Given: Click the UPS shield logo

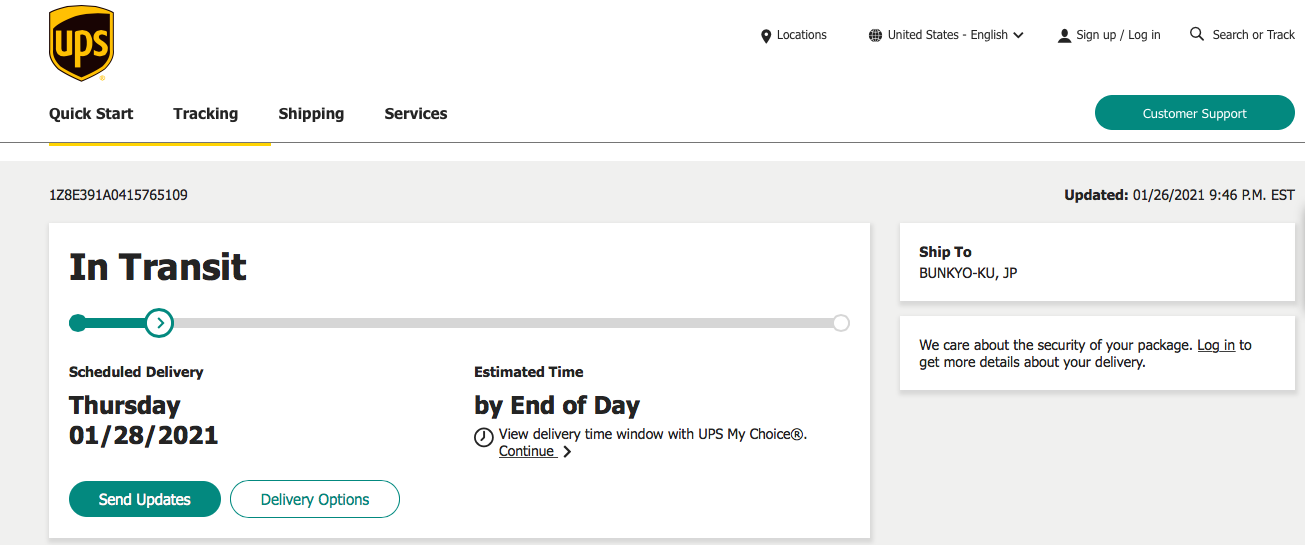Looking at the screenshot, I should [x=81, y=43].
